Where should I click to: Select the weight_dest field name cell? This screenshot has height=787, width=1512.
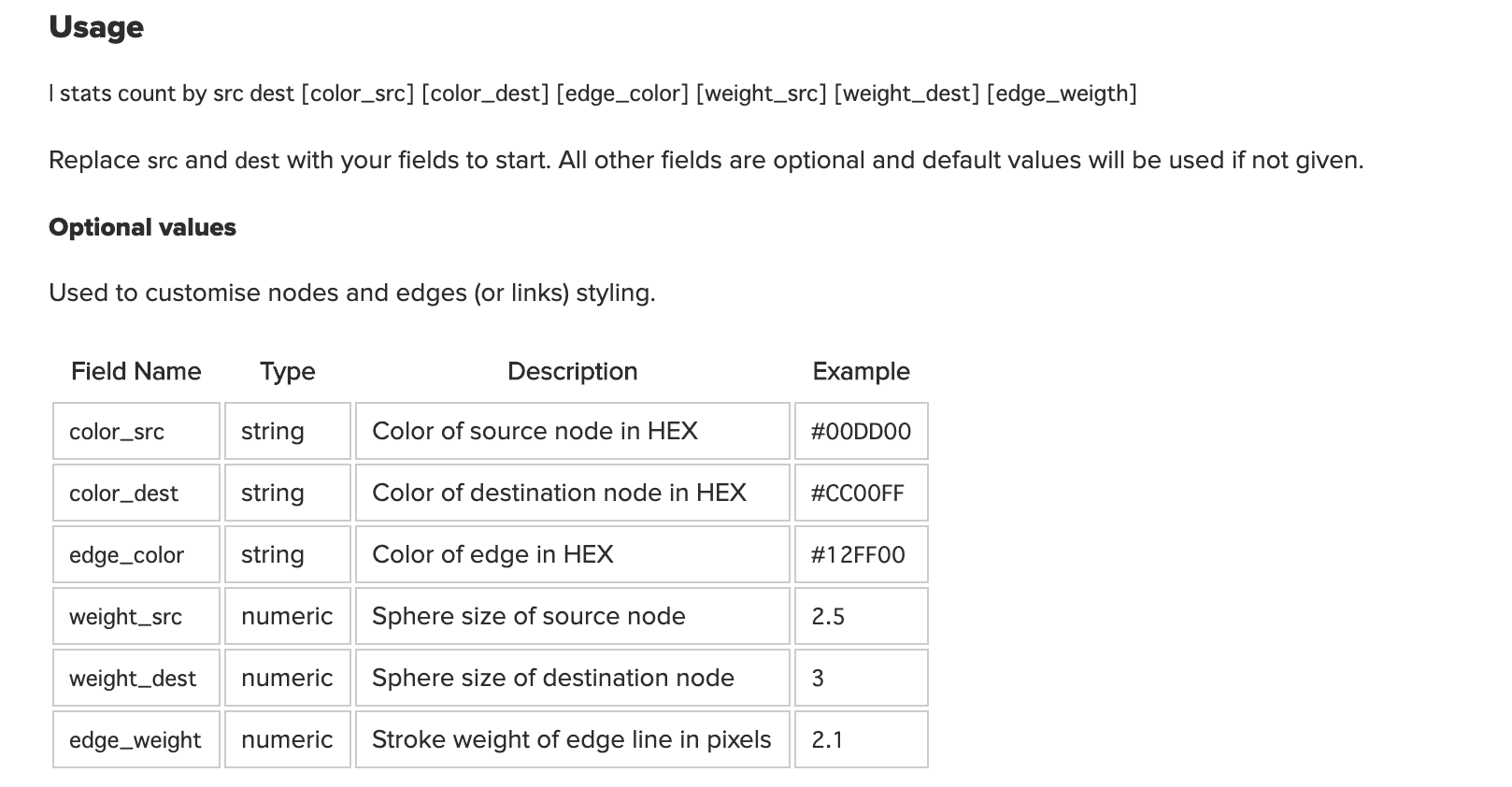pyautogui.click(x=136, y=678)
